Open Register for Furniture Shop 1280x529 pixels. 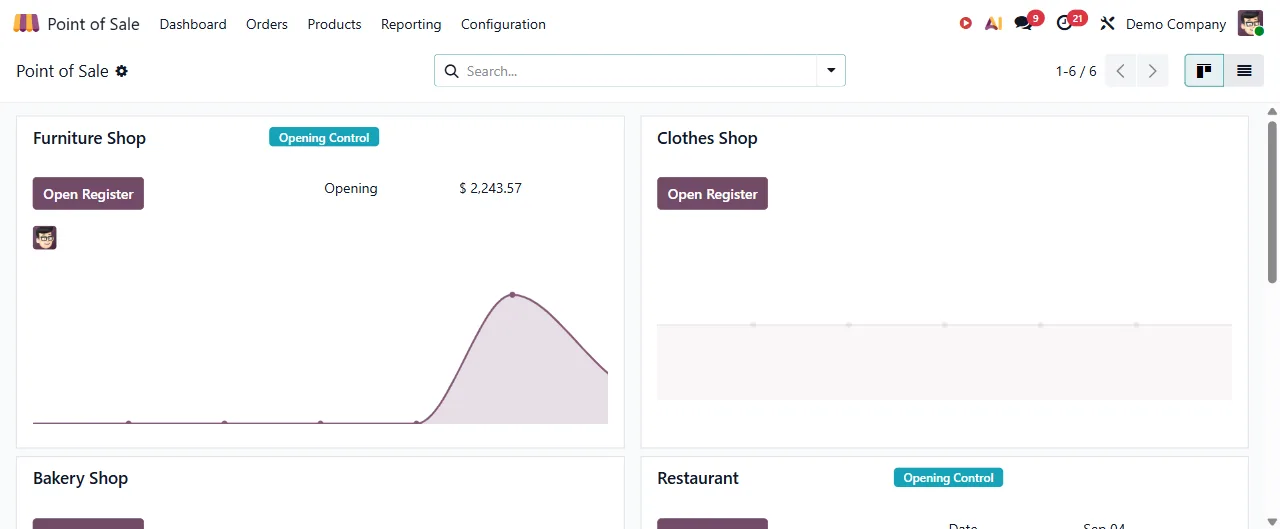click(x=88, y=194)
